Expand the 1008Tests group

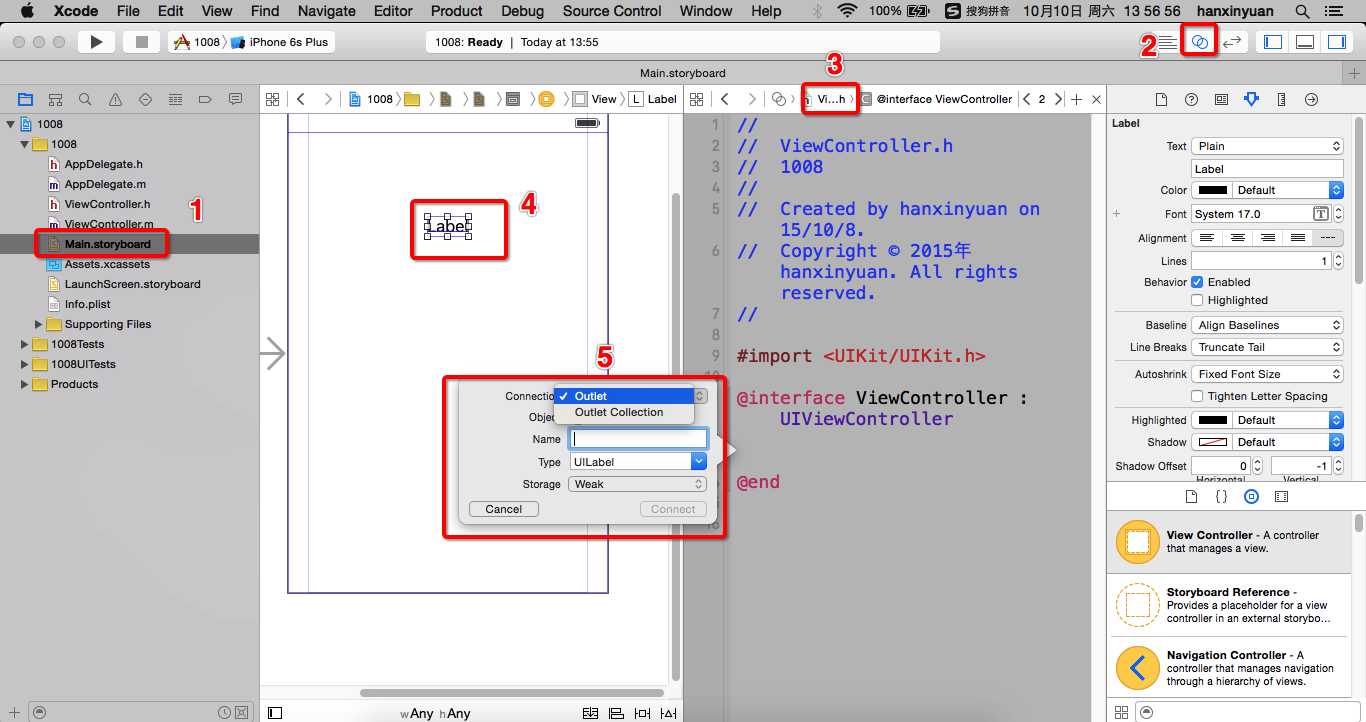click(25, 344)
